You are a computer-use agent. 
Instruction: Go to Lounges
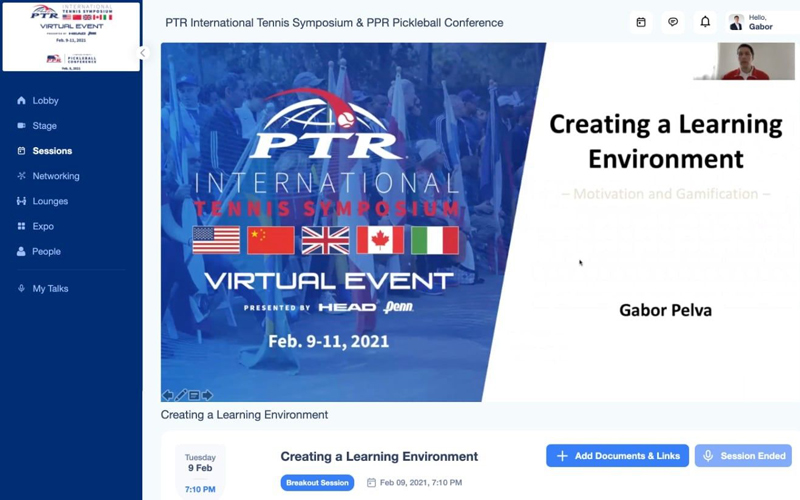coord(50,201)
